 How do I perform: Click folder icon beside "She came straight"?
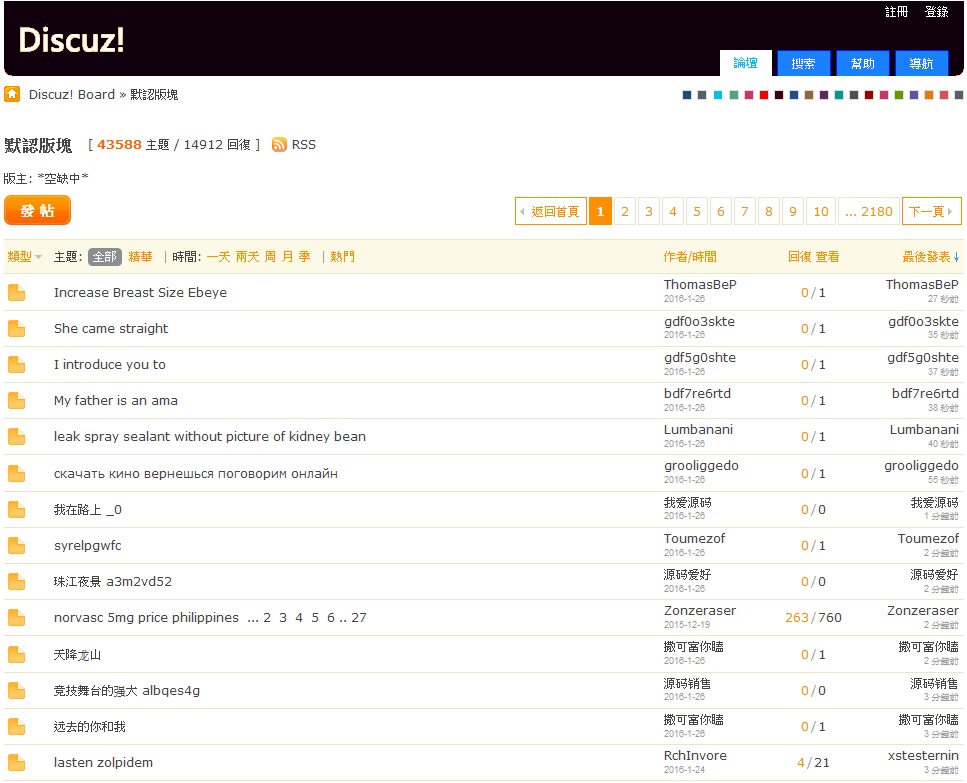pyautogui.click(x=17, y=329)
